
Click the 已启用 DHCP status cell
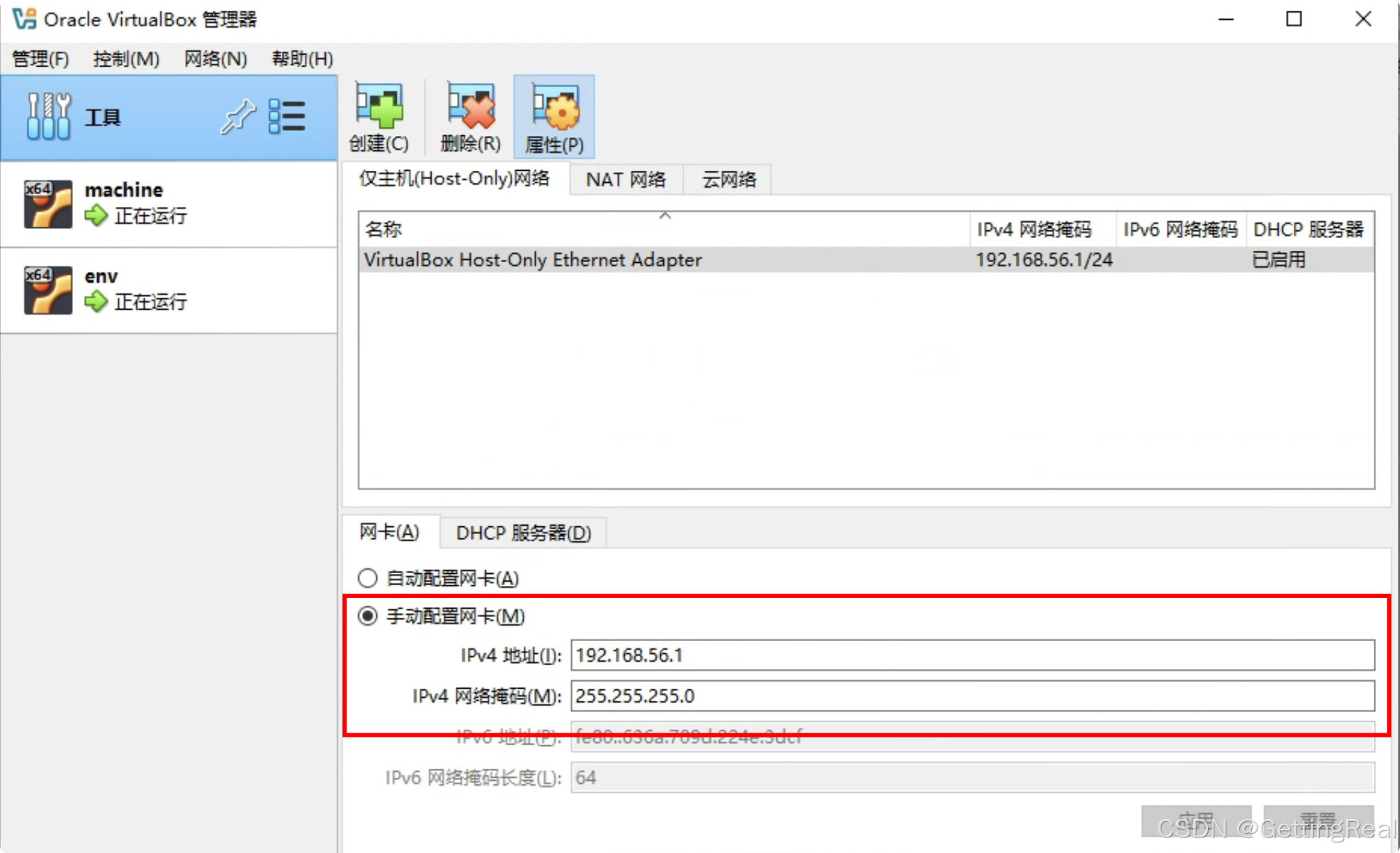click(1279, 259)
